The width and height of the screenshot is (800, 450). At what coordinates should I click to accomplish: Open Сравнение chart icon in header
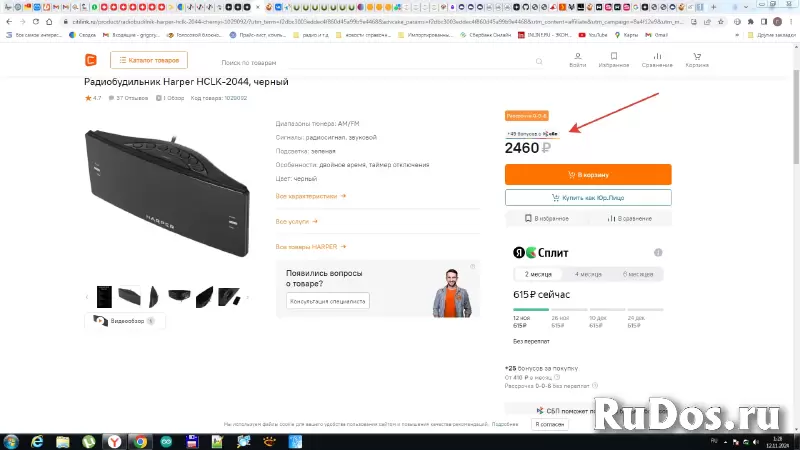(657, 60)
